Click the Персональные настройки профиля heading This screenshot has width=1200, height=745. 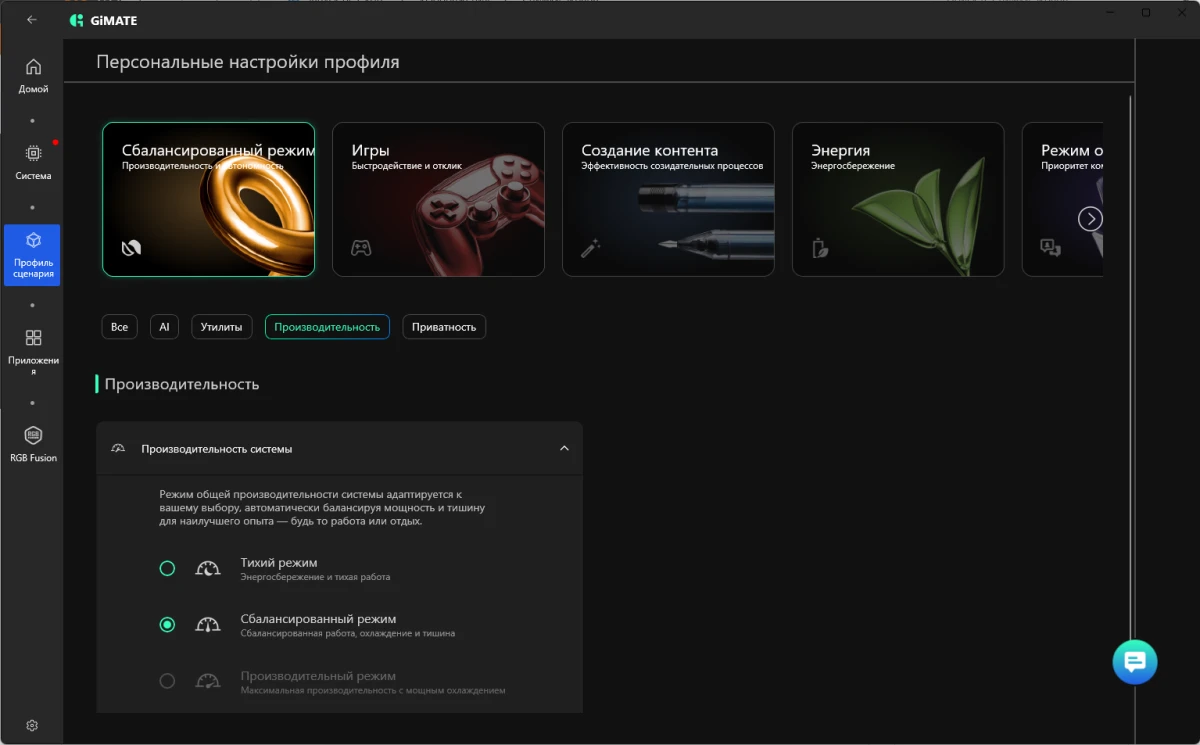tap(248, 62)
